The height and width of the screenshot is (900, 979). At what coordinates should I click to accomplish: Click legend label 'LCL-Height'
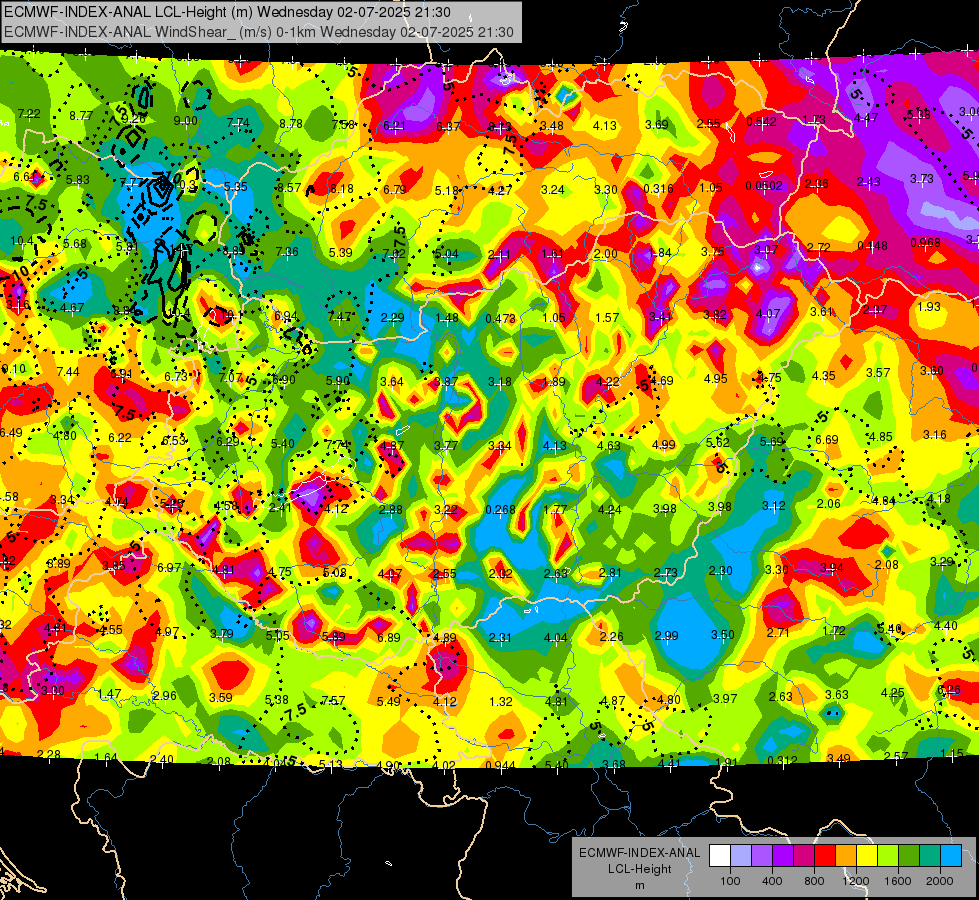[639, 869]
